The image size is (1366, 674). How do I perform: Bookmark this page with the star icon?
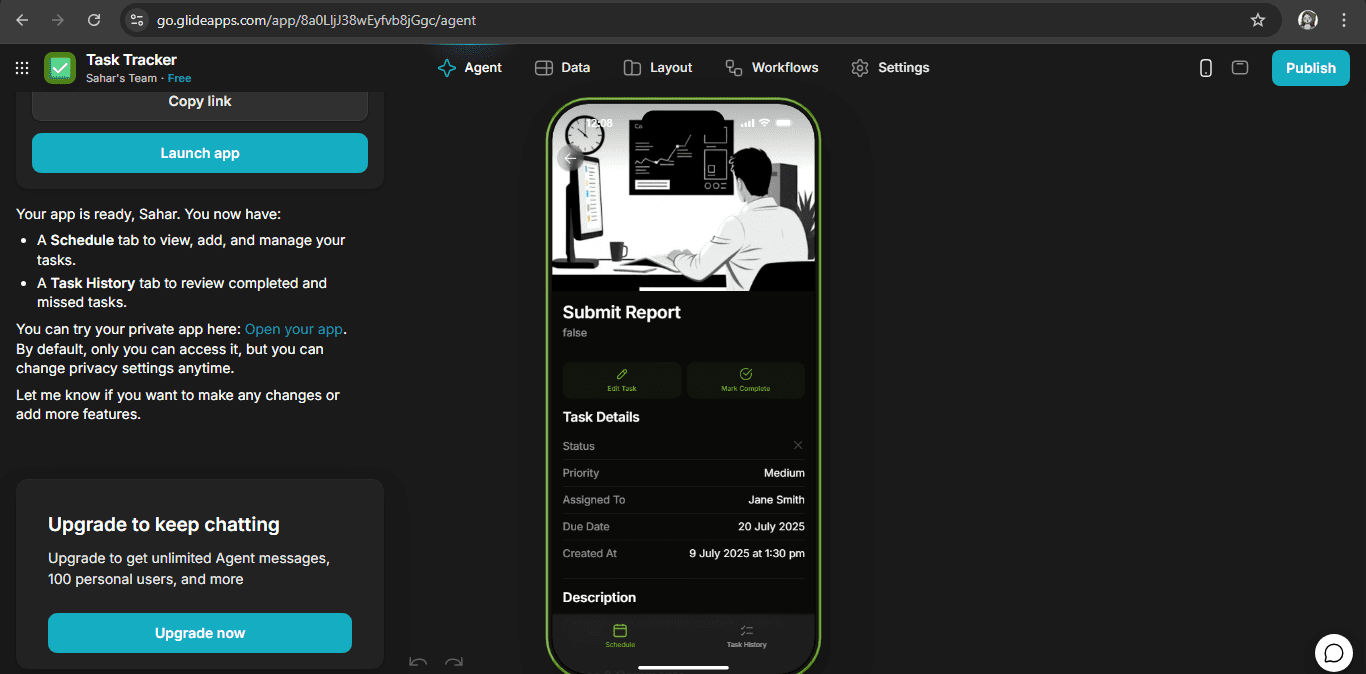click(1258, 20)
